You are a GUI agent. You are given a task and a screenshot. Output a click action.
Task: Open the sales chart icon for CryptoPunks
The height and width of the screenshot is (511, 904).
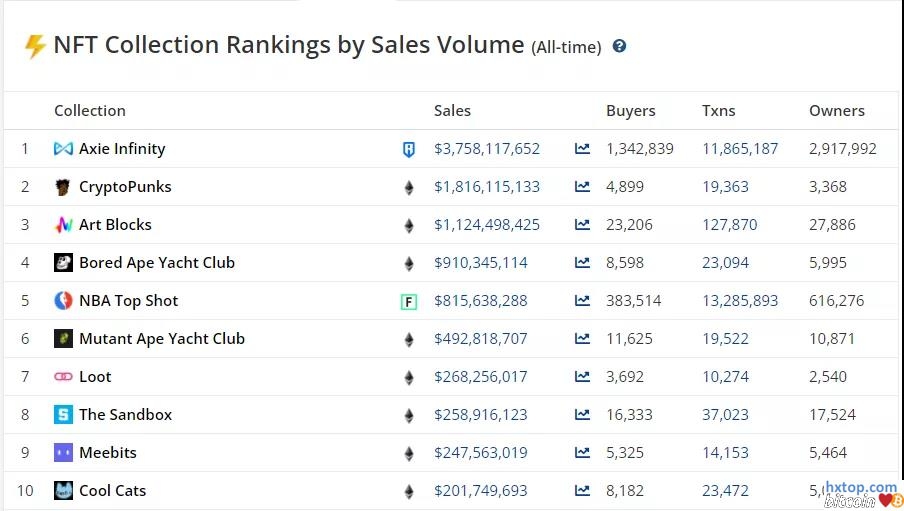click(582, 187)
